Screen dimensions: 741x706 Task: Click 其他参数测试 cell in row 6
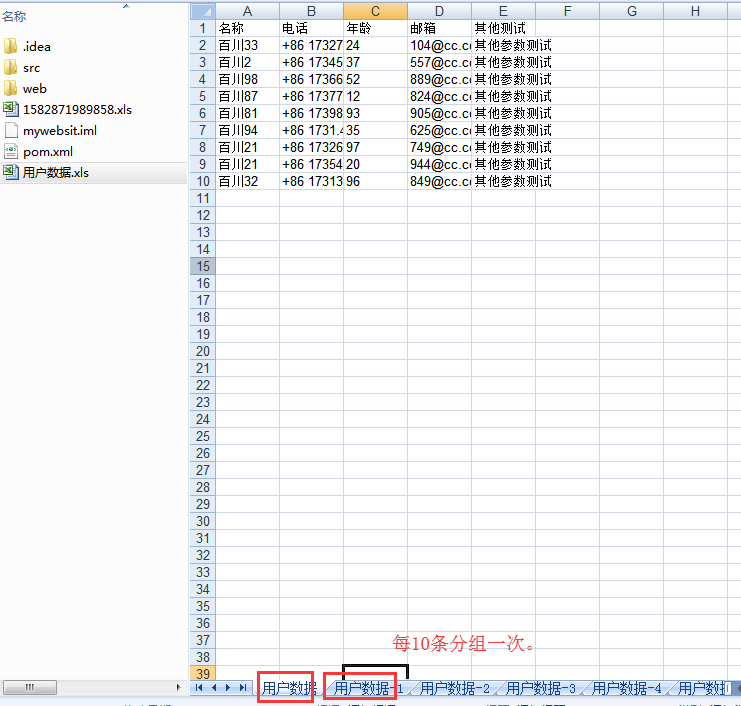tap(503, 113)
